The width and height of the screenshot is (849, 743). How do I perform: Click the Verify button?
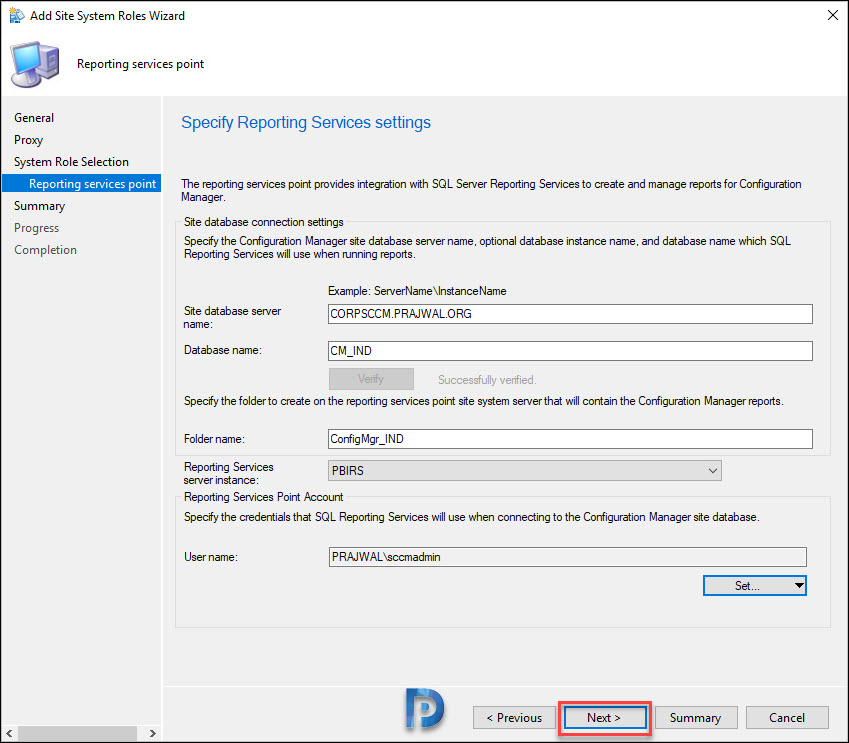pos(371,379)
